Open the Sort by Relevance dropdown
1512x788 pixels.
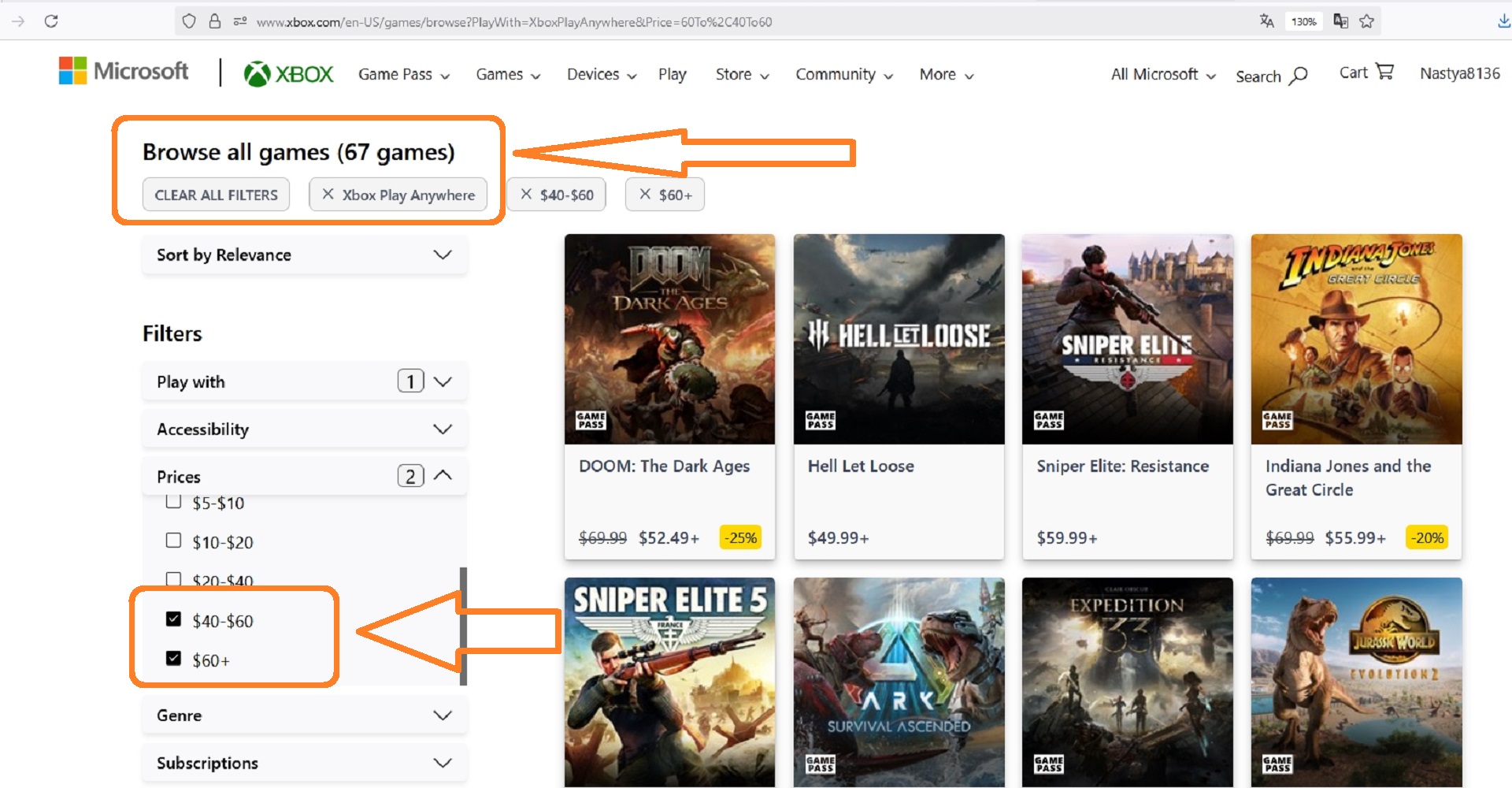(305, 255)
